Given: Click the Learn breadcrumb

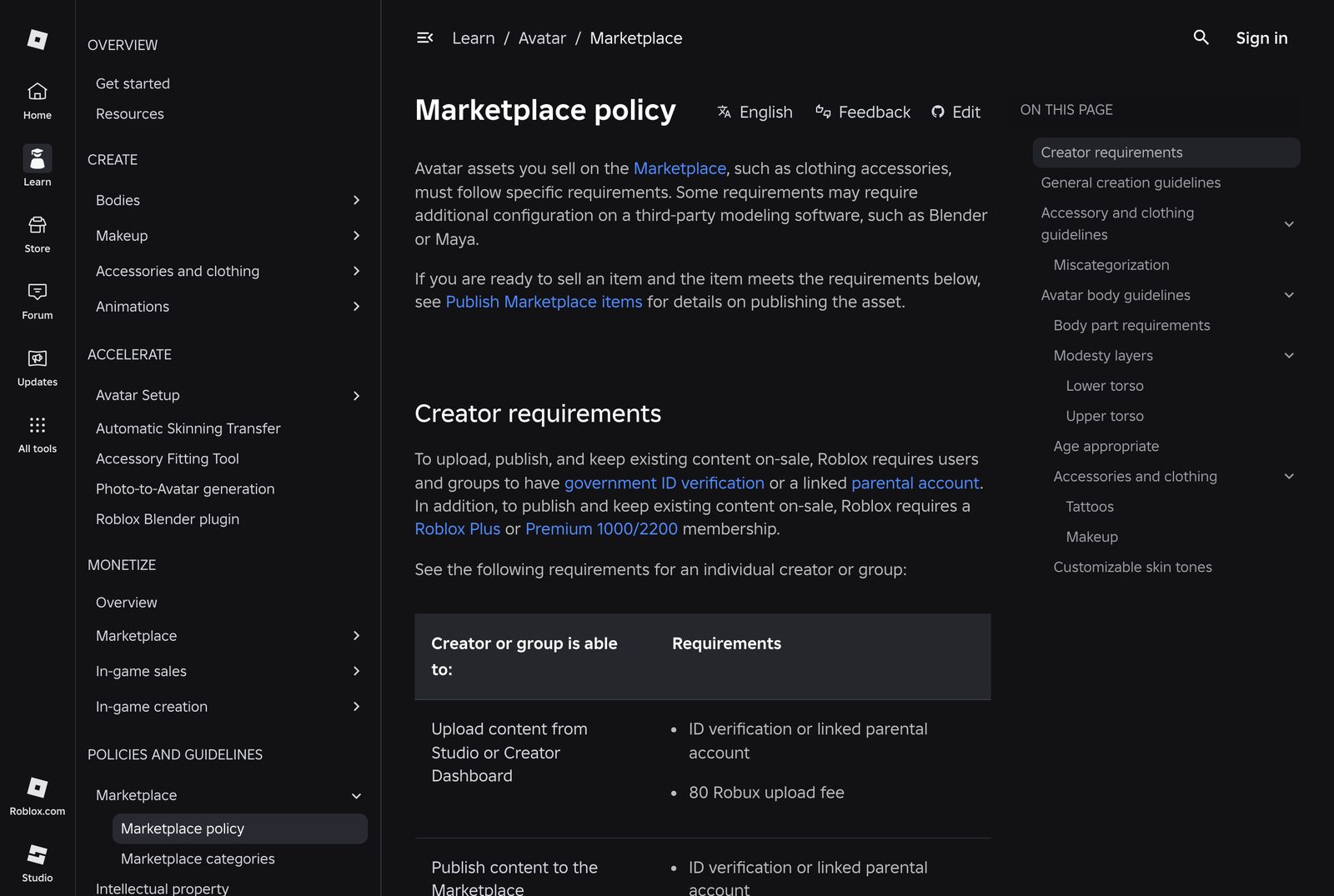Looking at the screenshot, I should [x=474, y=38].
